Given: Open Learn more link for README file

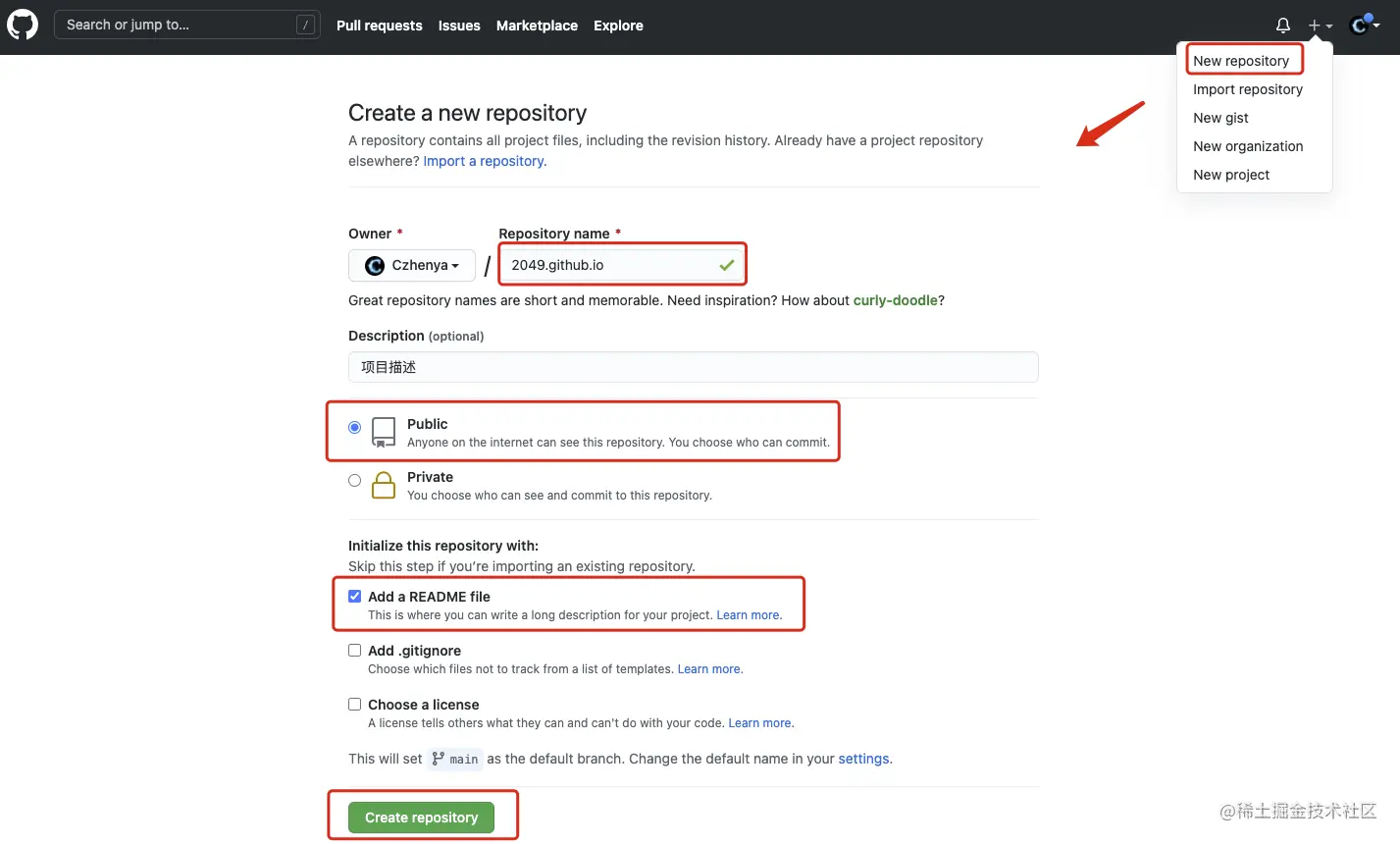Looking at the screenshot, I should (x=749, y=615).
